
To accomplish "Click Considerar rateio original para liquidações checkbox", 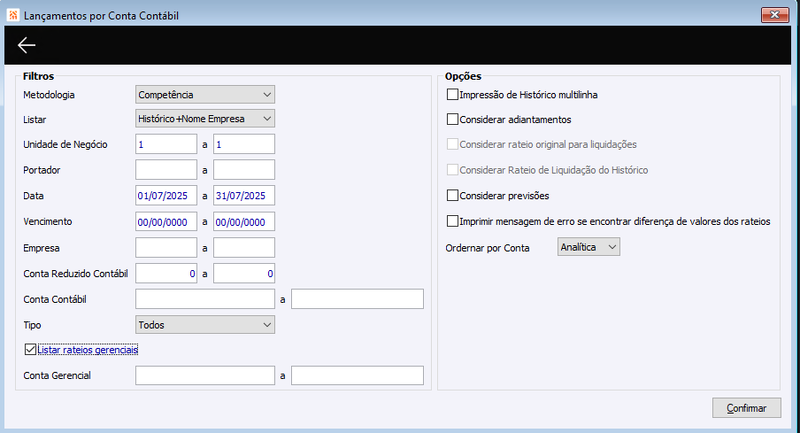I will [x=452, y=144].
